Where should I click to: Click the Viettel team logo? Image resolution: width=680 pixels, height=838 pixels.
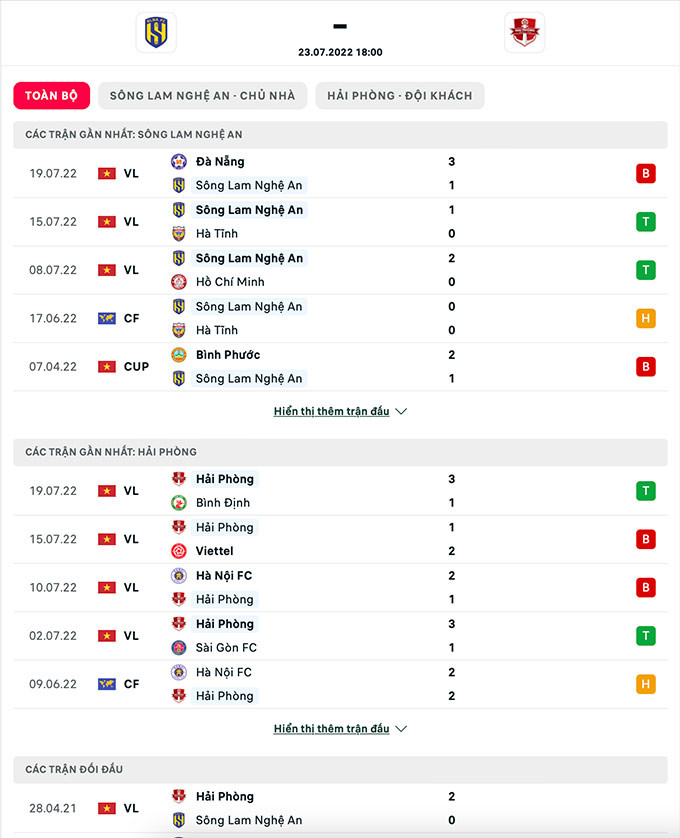[x=179, y=551]
